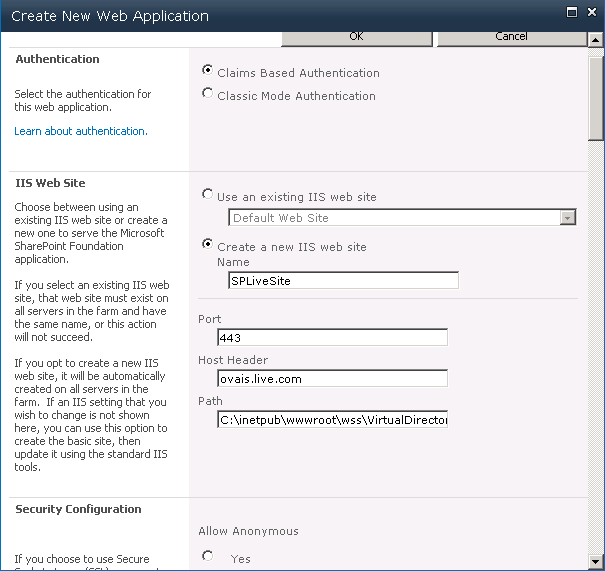Click the scrollbar track below the thumb
Image resolution: width=605 pixels, height=571 pixels.
596,350
